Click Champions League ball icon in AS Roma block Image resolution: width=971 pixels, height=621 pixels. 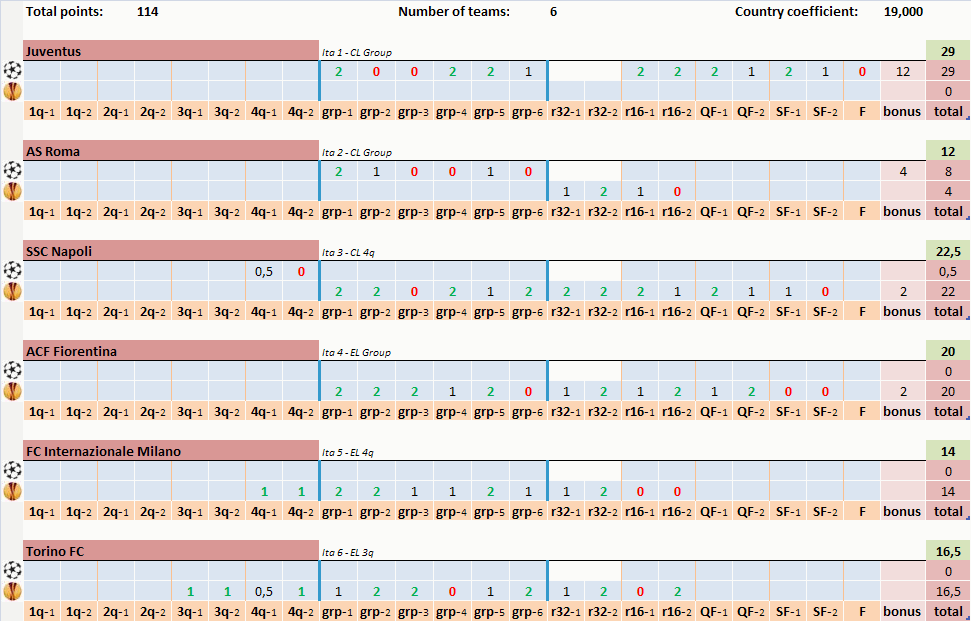coord(12,171)
